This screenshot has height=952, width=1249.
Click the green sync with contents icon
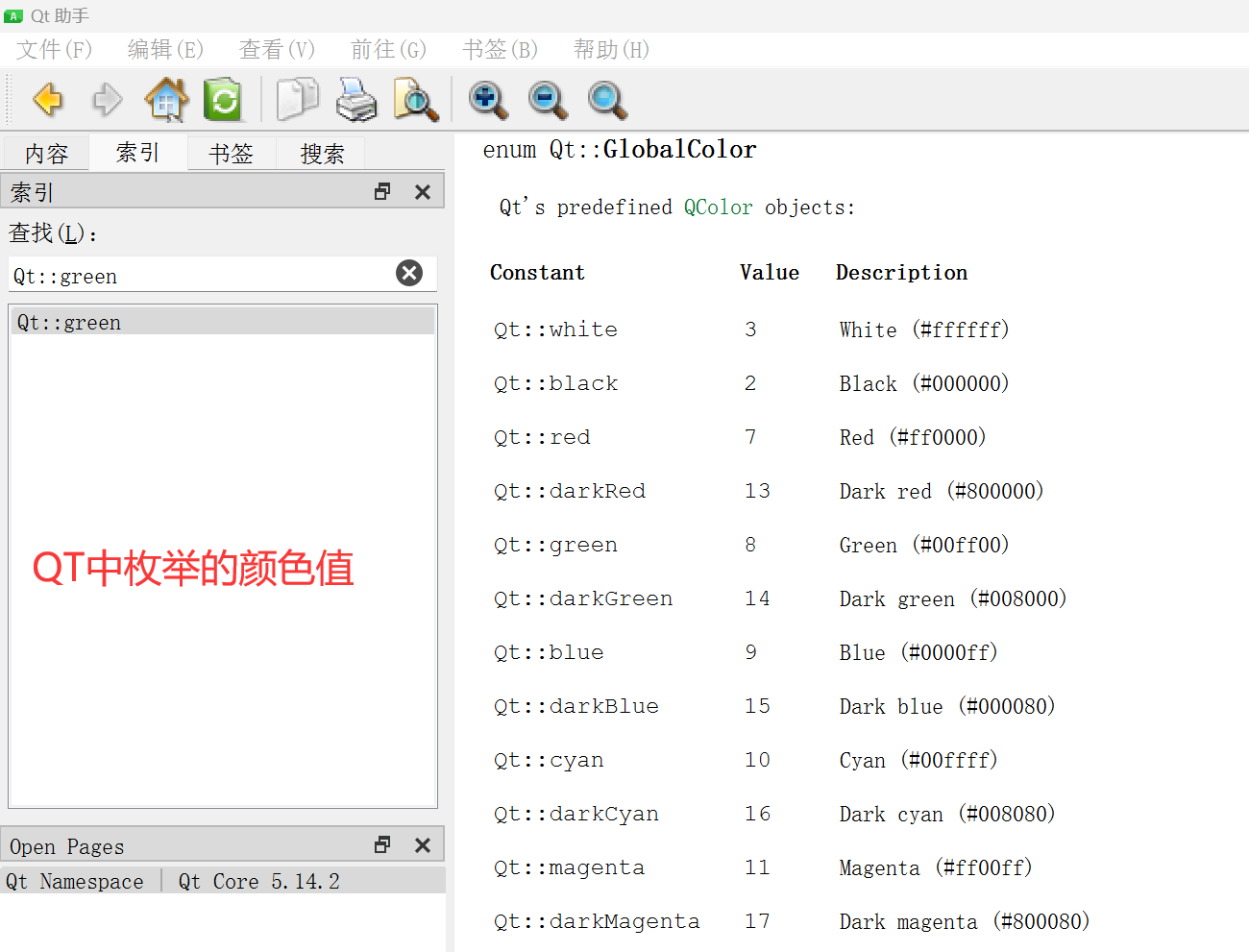[224, 99]
